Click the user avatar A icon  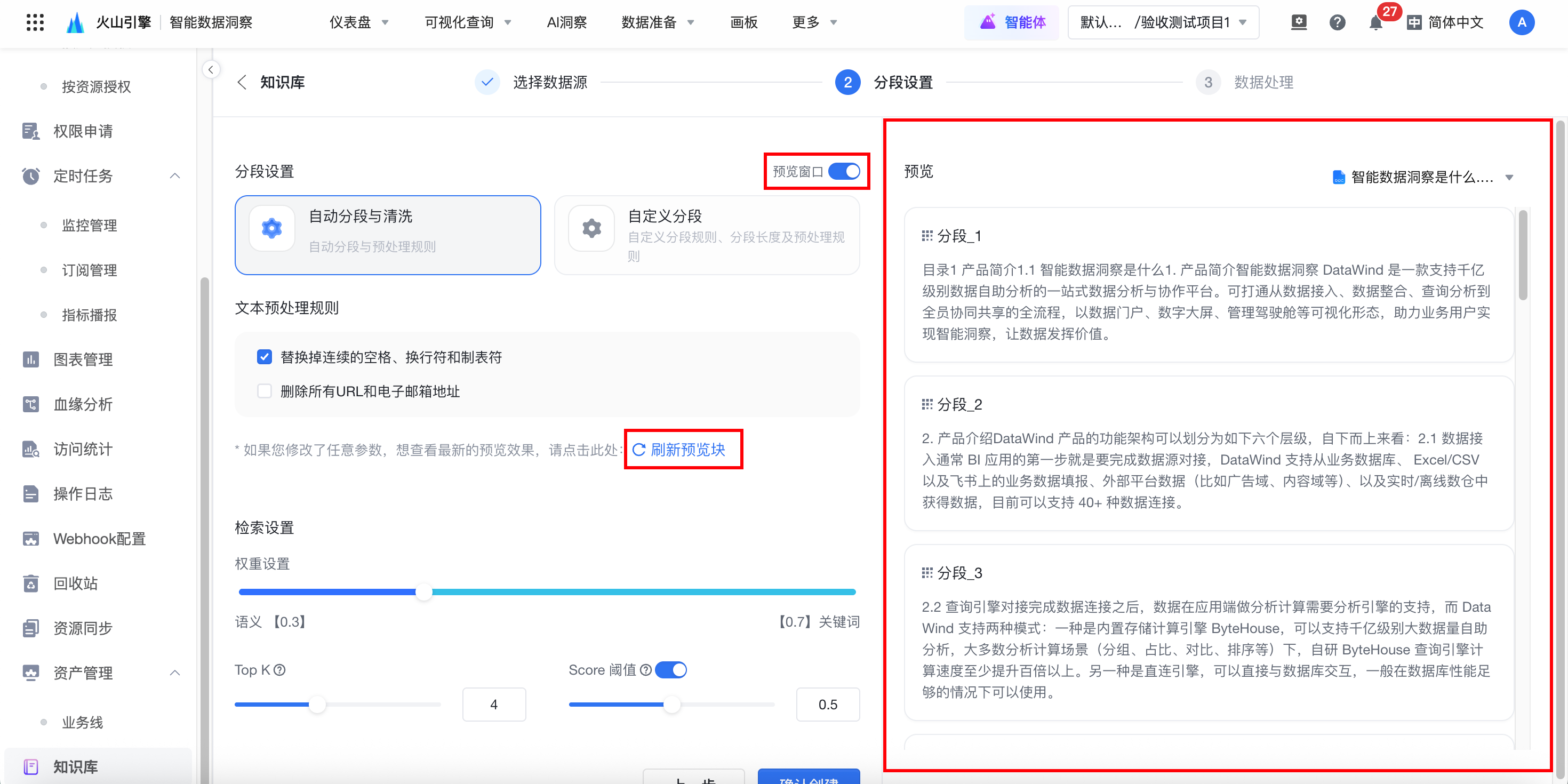(1521, 22)
